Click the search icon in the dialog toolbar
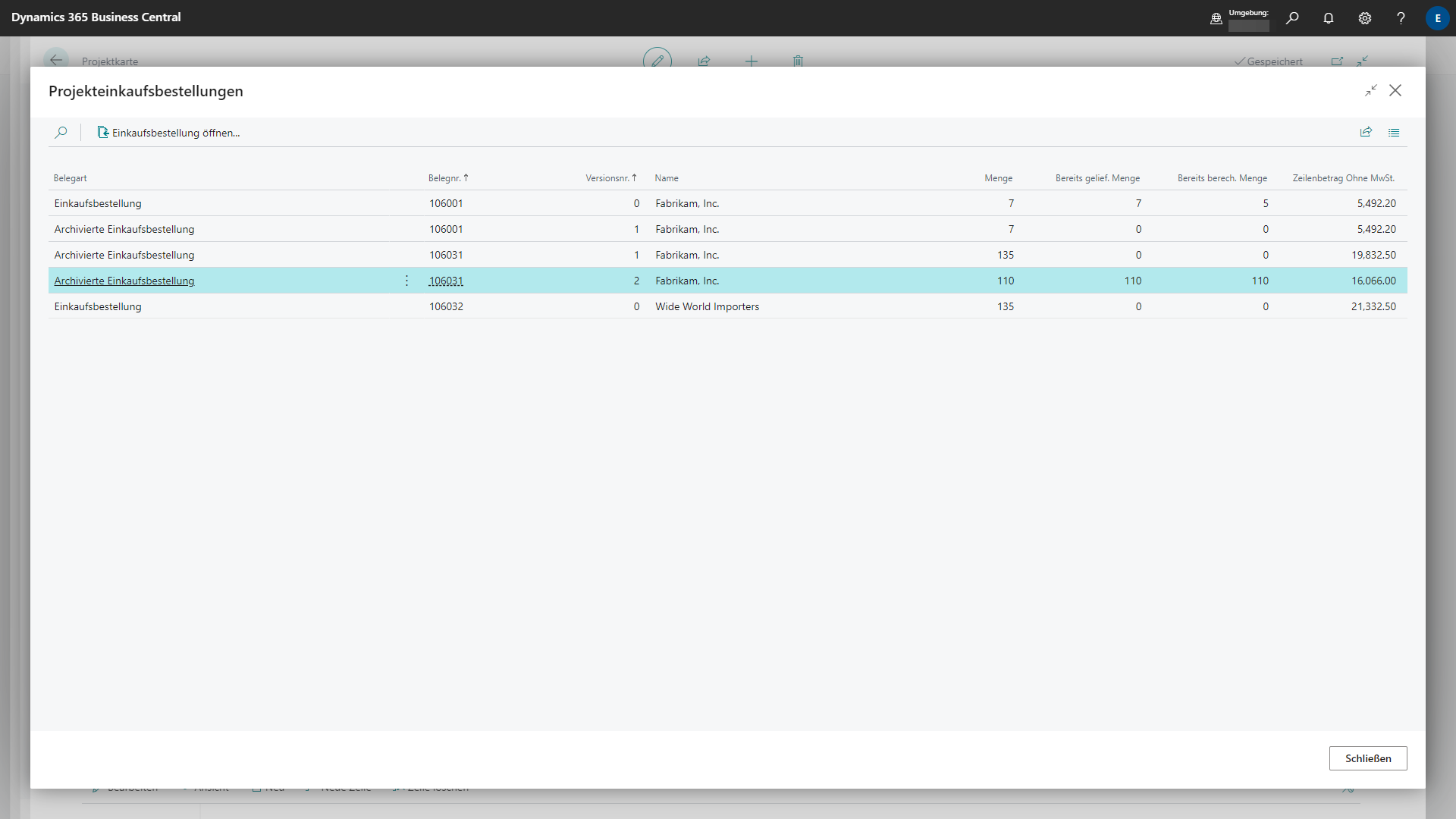This screenshot has width=1456, height=819. (61, 133)
